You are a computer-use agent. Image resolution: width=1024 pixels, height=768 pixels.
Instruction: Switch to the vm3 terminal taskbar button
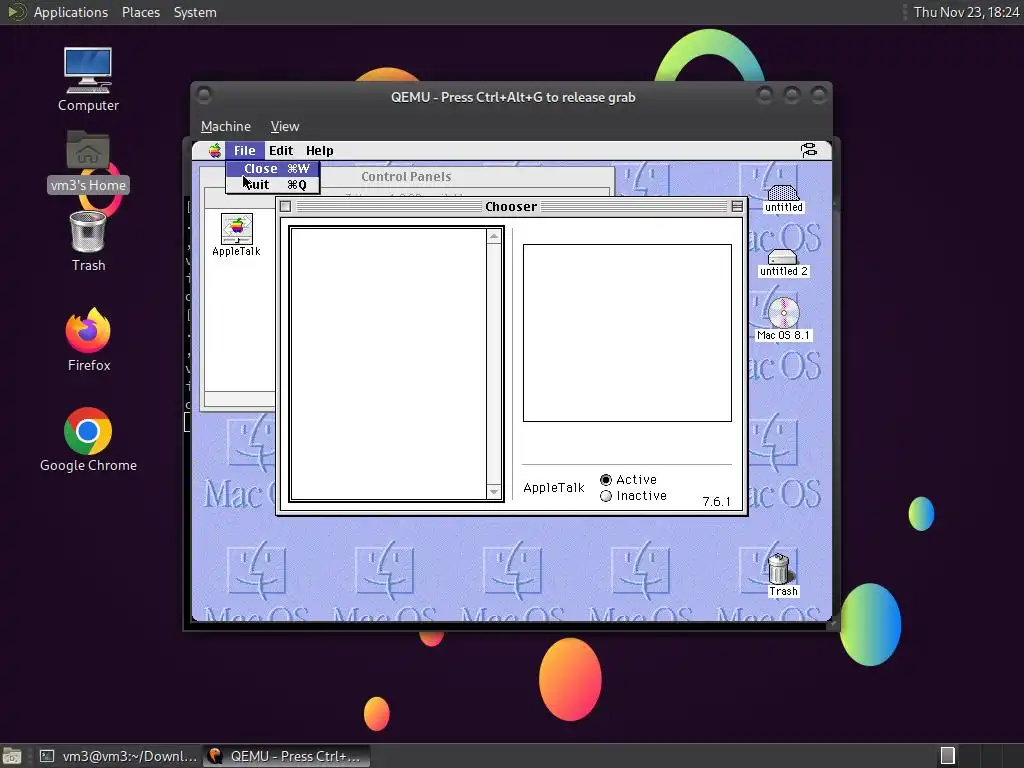118,756
